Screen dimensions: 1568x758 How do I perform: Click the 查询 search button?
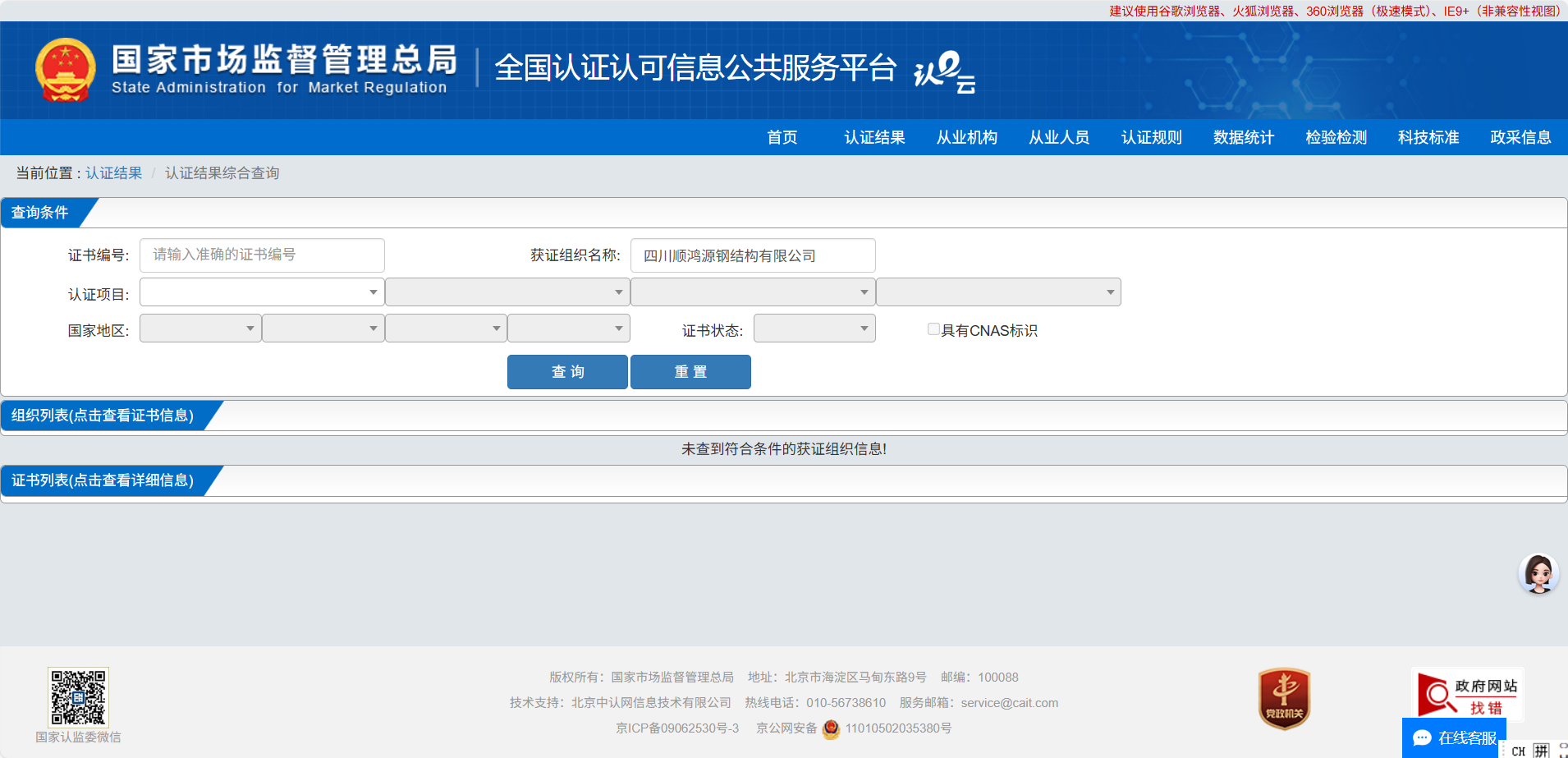[x=567, y=372]
